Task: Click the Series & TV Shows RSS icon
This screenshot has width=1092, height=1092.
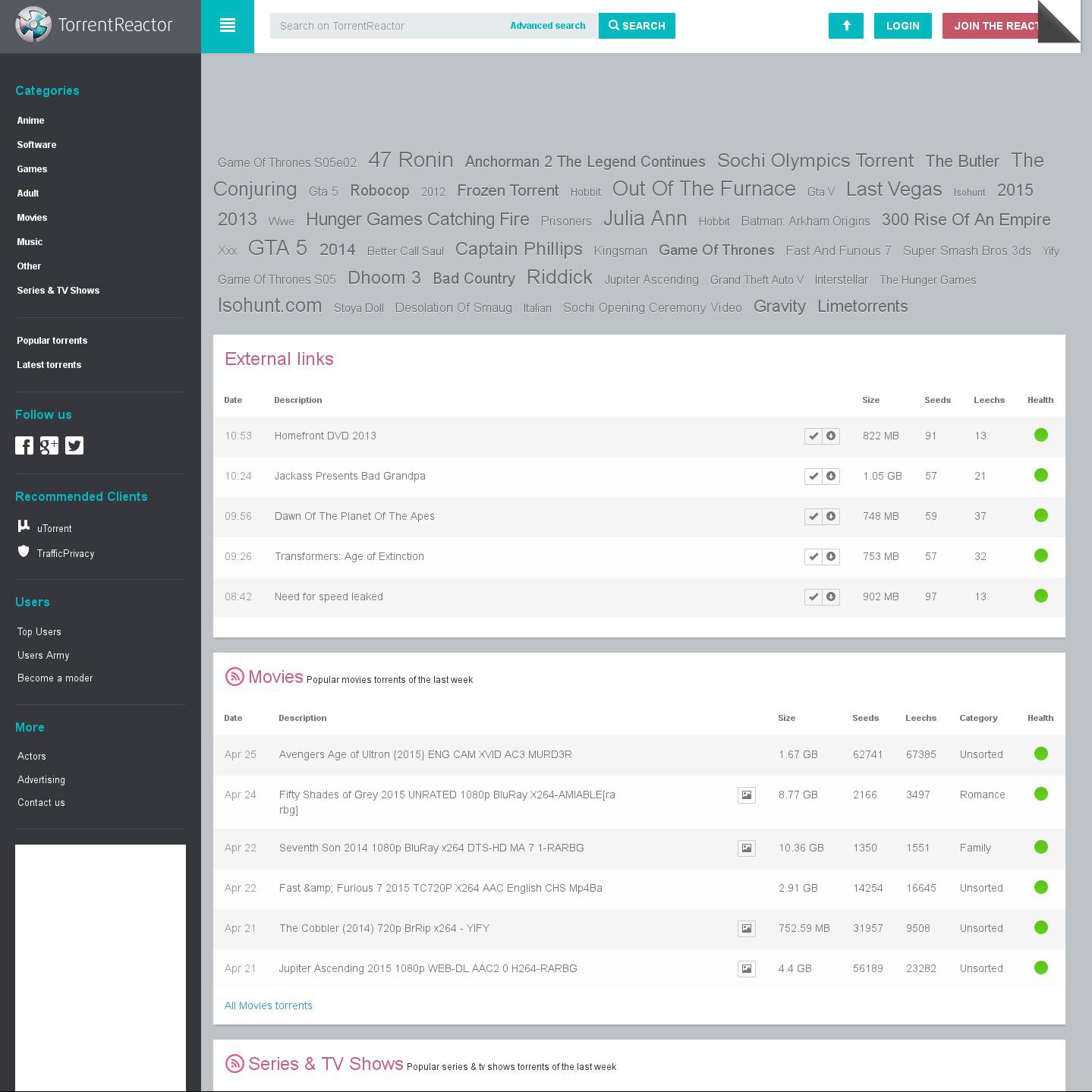Action: 234,1063
